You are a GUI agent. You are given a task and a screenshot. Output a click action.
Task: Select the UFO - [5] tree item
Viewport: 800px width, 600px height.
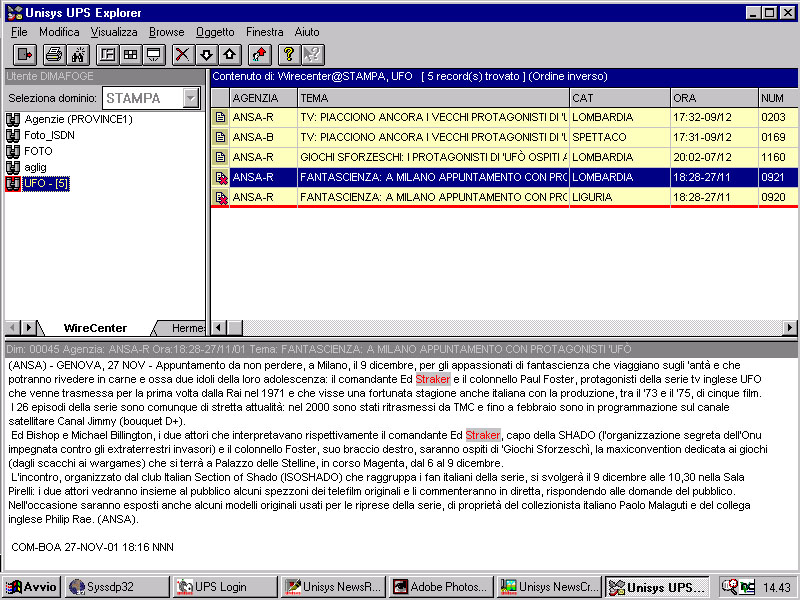pyautogui.click(x=46, y=183)
